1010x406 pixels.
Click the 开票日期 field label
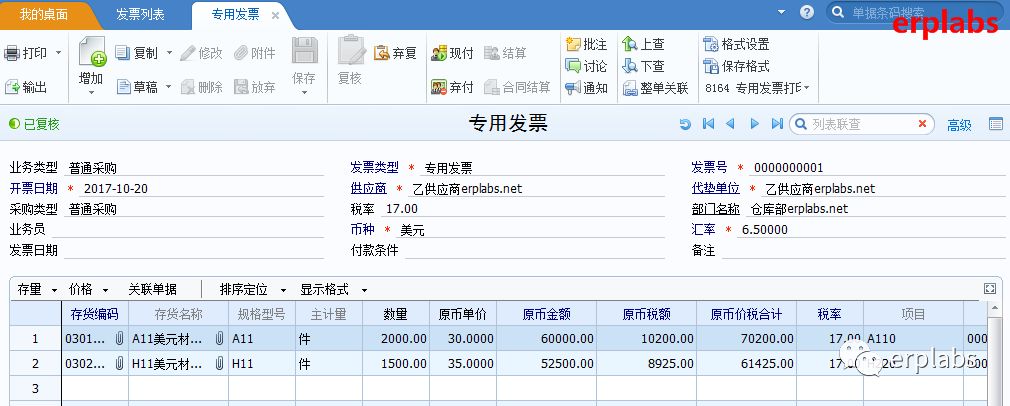pos(33,188)
